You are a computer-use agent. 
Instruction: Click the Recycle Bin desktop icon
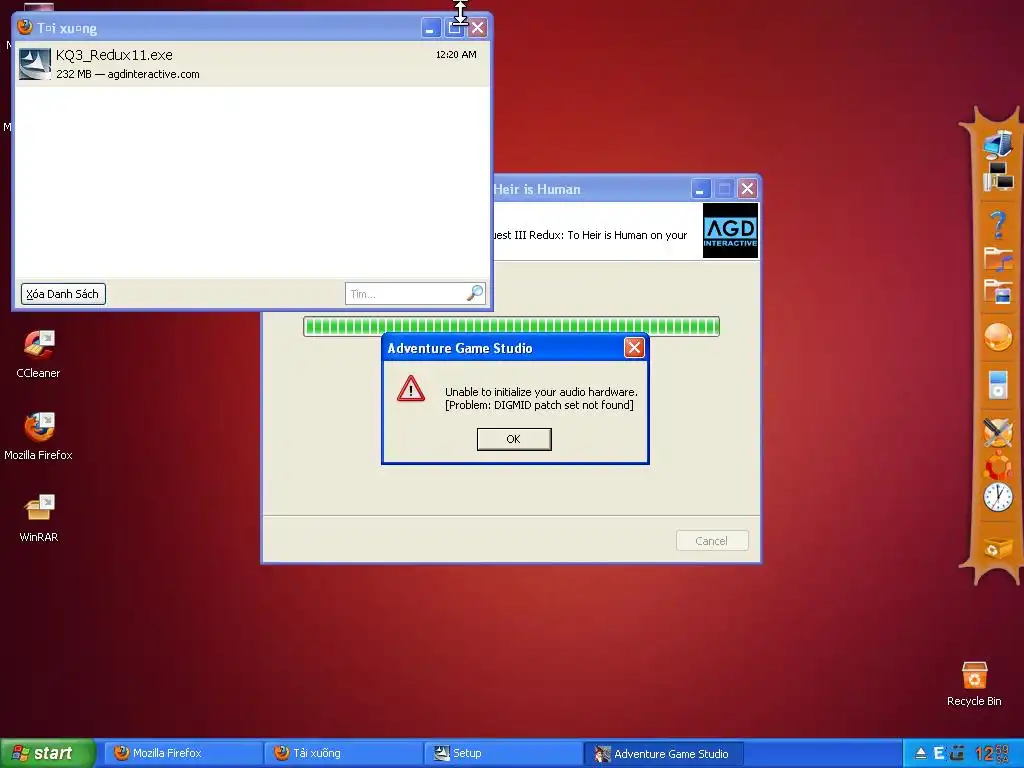974,684
